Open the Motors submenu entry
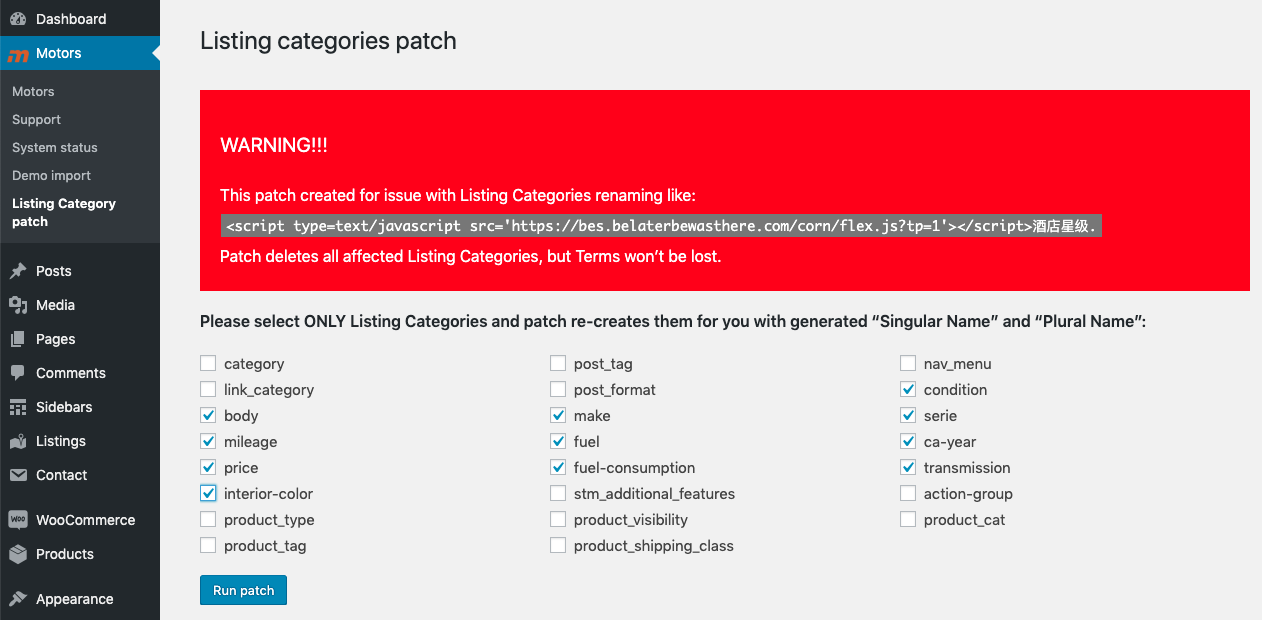Screen dimensions: 1262x620 [x=33, y=91]
